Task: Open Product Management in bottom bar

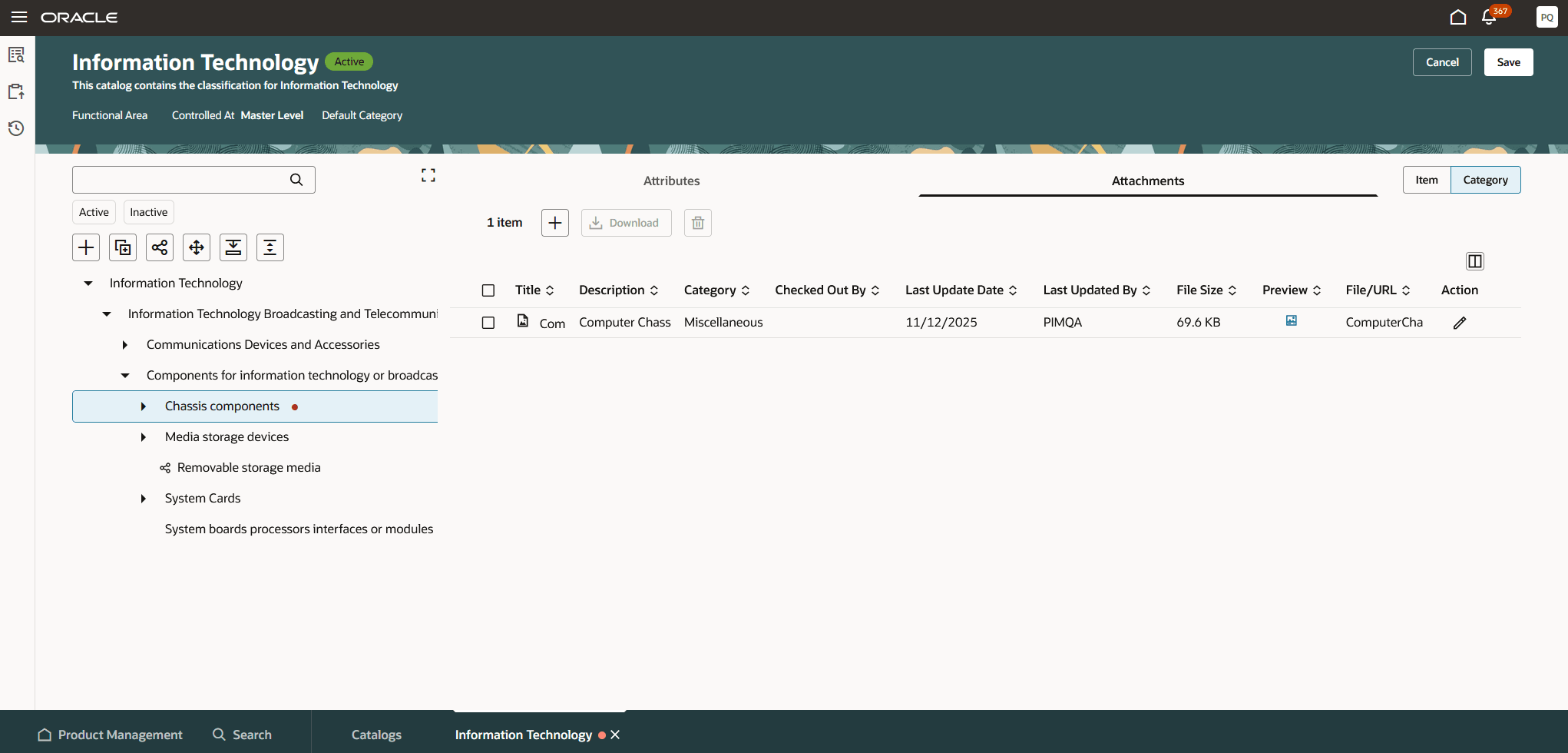Action: point(111,735)
